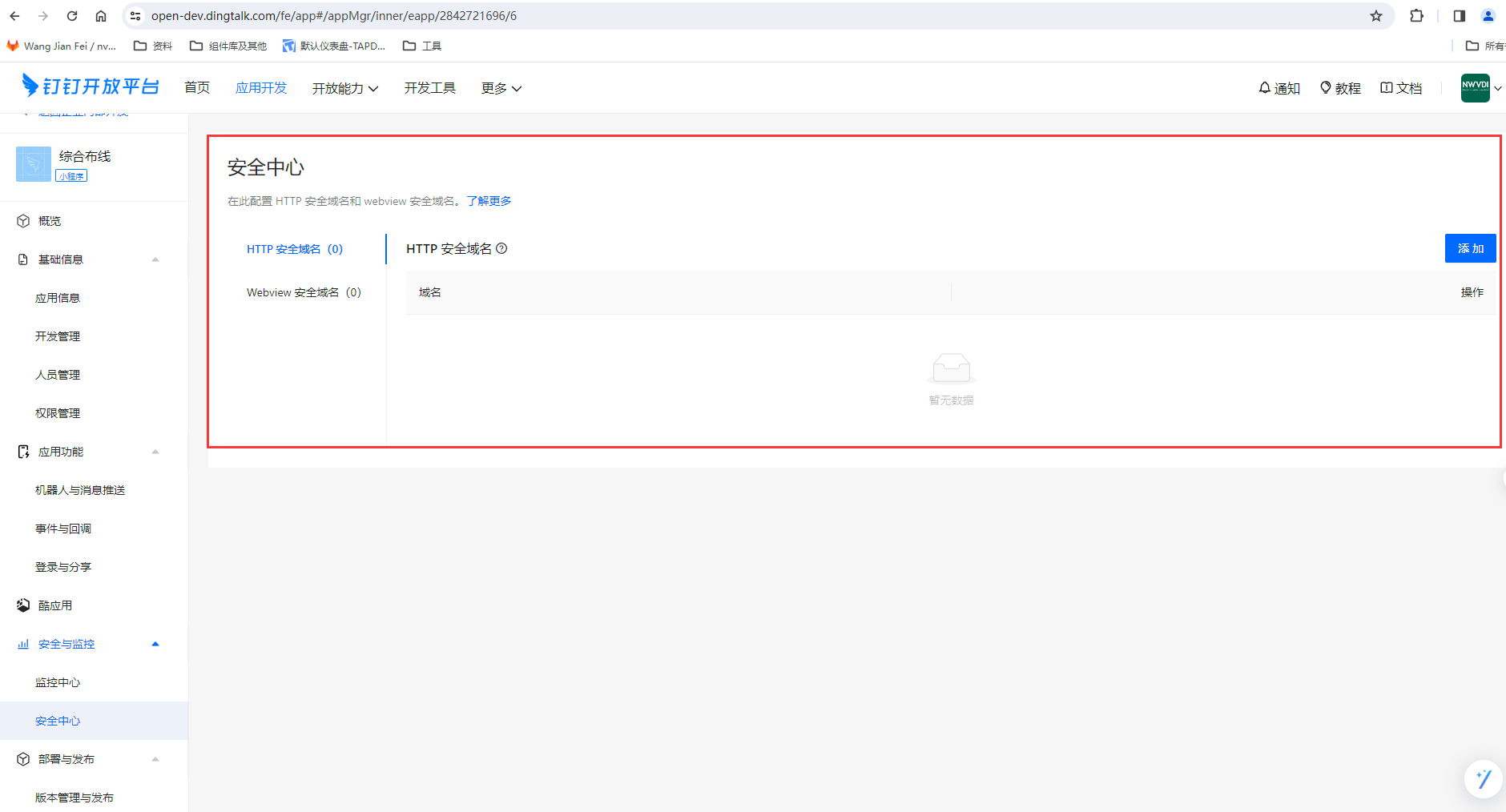Follow the 了解更多 link
Viewport: 1506px width, 812px height.
[x=489, y=201]
